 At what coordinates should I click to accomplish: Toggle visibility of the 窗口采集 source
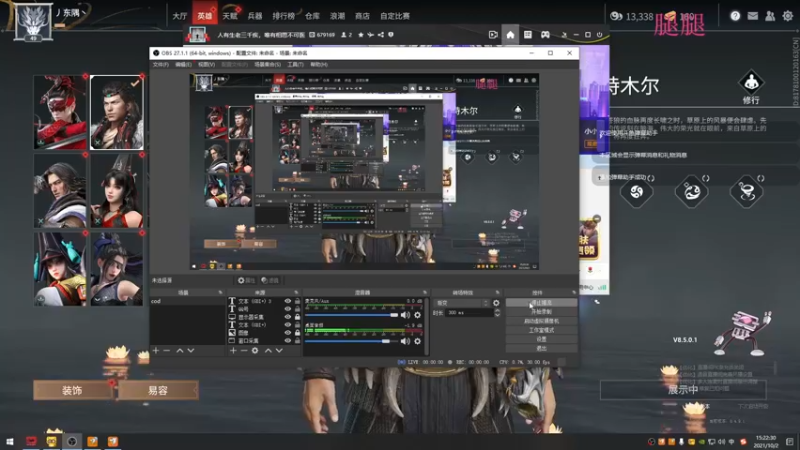coord(288,340)
